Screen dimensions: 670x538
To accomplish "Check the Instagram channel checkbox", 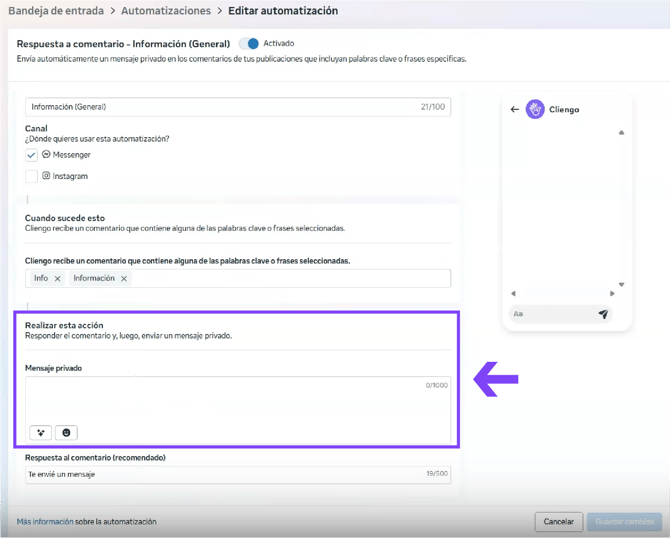I will [31, 176].
